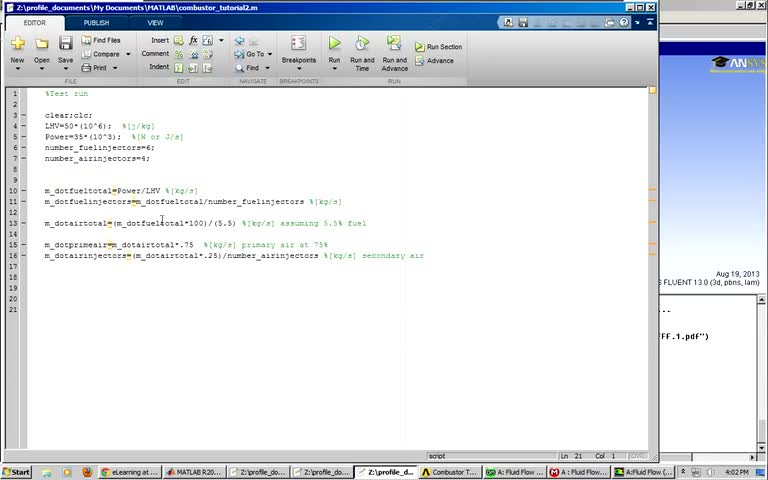Open the Compare dropdown arrow
768x480 pixels.
(x=128, y=54)
